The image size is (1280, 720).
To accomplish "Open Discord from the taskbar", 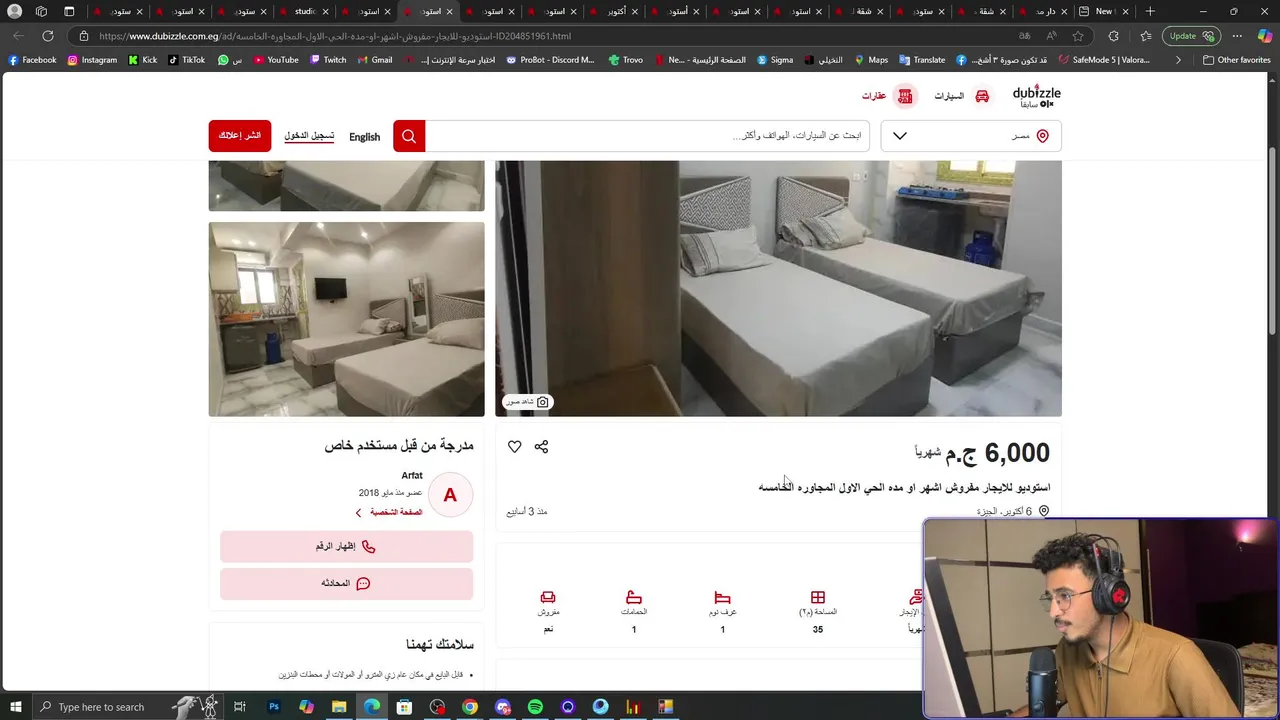I will [502, 707].
